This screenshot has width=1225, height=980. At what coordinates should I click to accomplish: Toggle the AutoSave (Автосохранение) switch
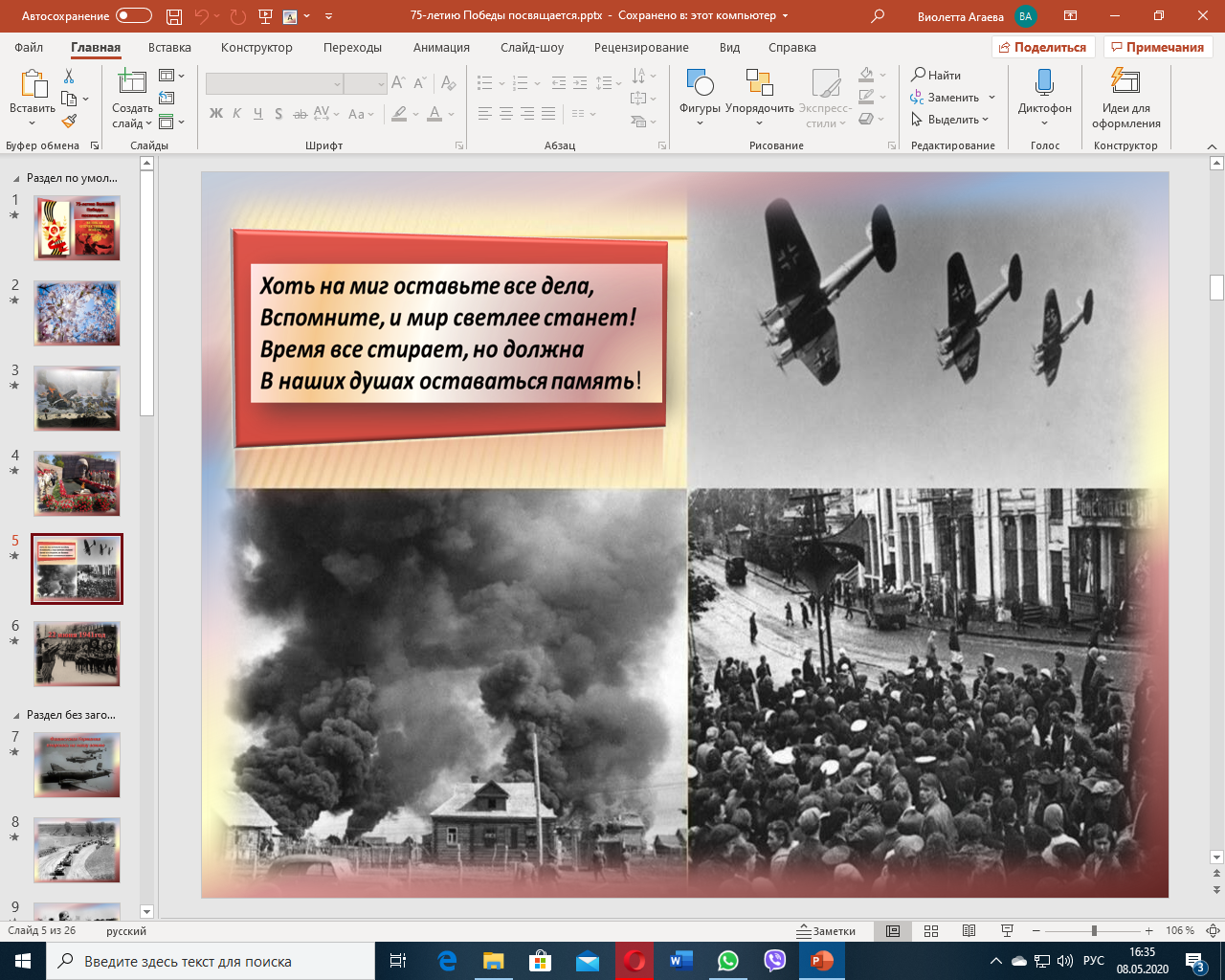(133, 16)
